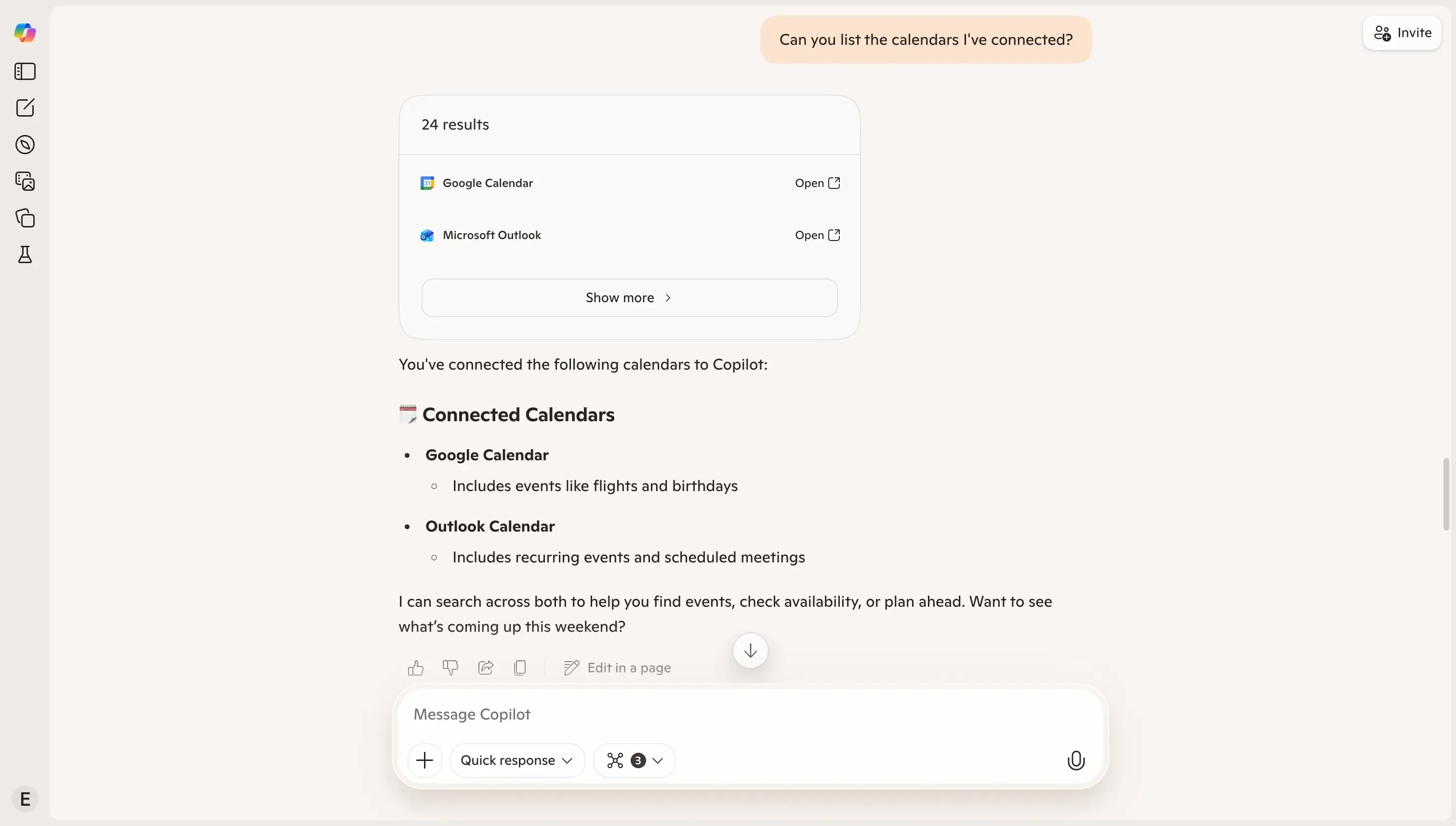Screen dimensions: 1456x826
Task: Give a thumbs down to the response
Action: click(x=450, y=668)
